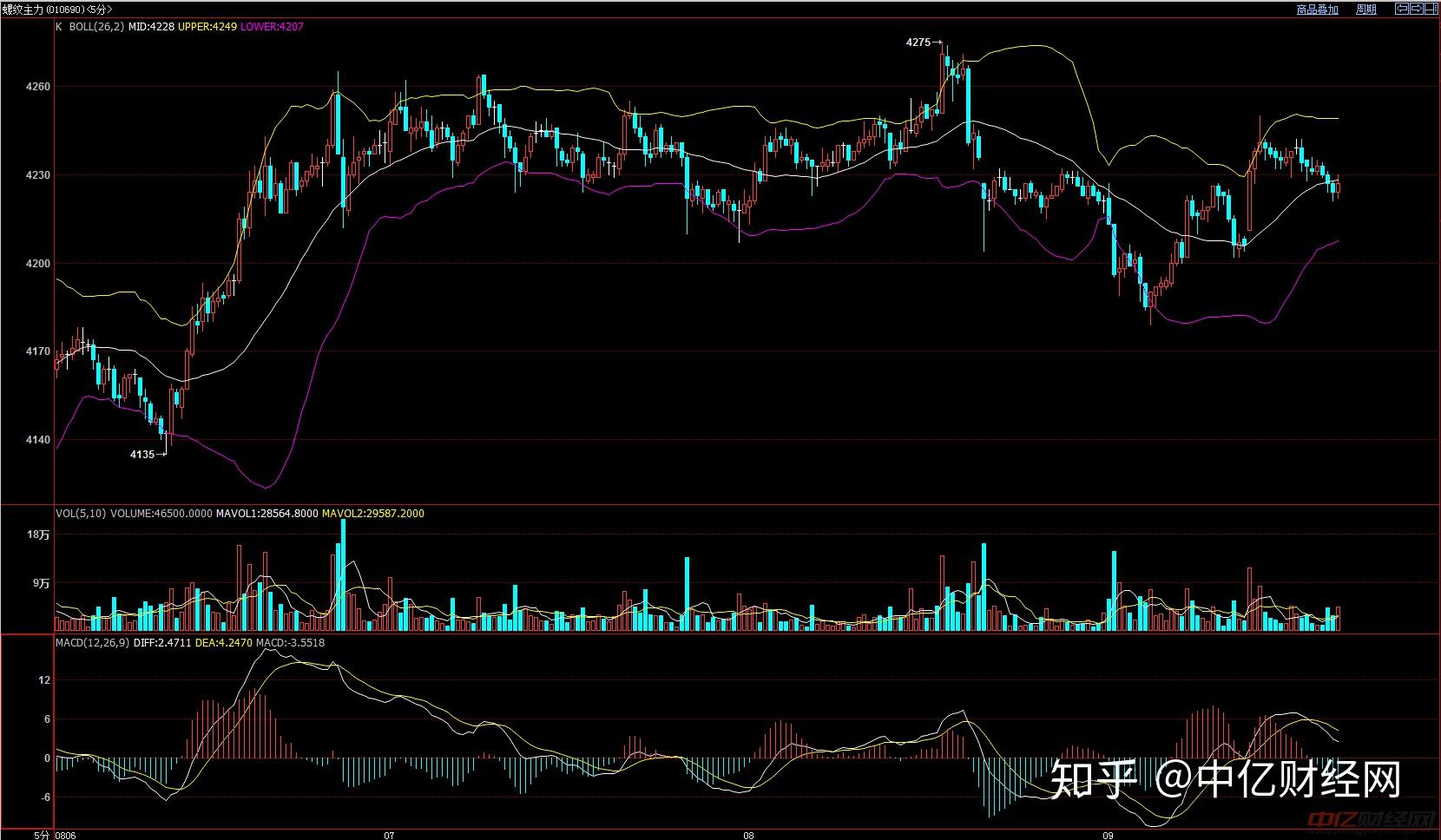Click the 07 date marker on time axis
This screenshot has width=1441, height=840.
coord(389,835)
